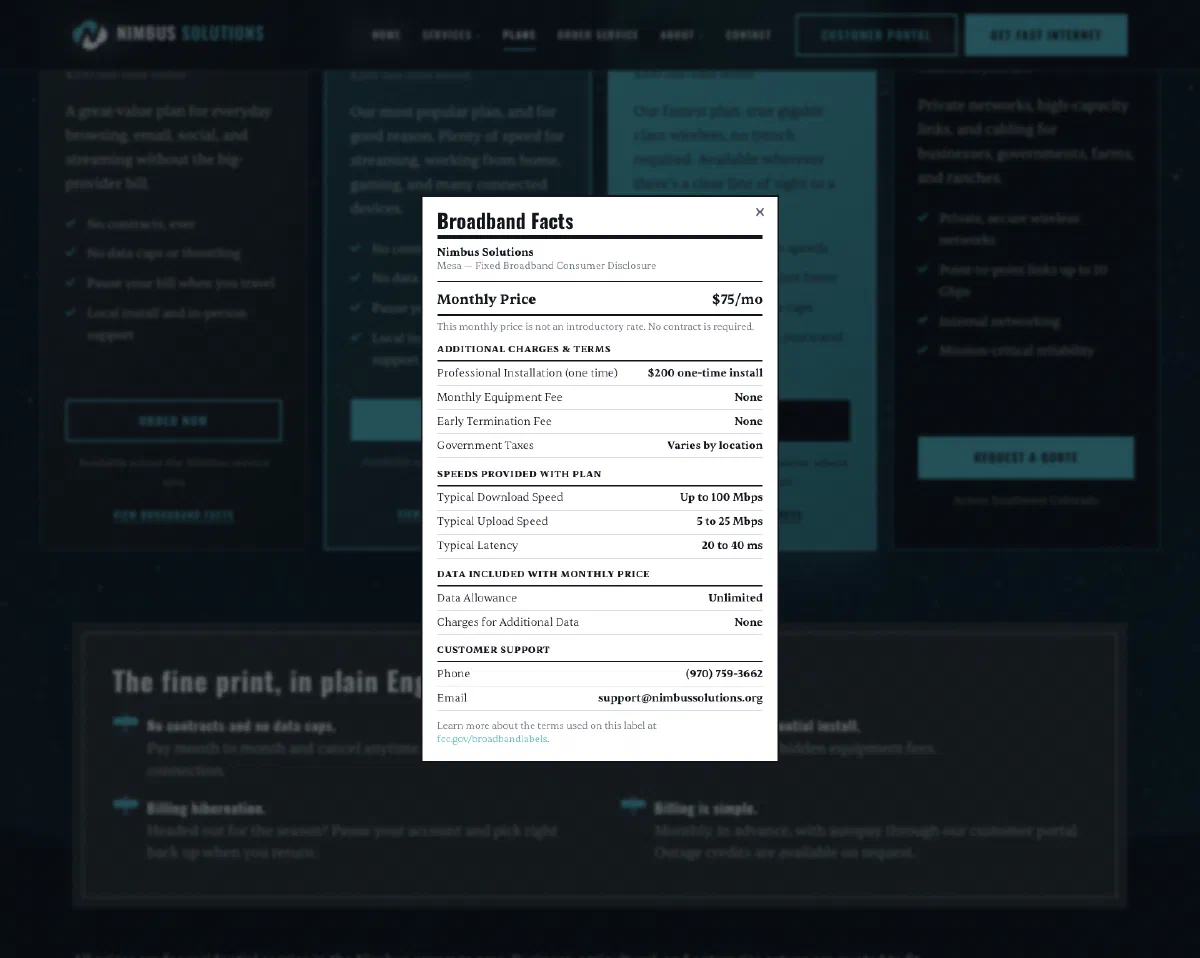Click the Customer Portal button
Screen dimensions: 1200x958
coord(876,35)
